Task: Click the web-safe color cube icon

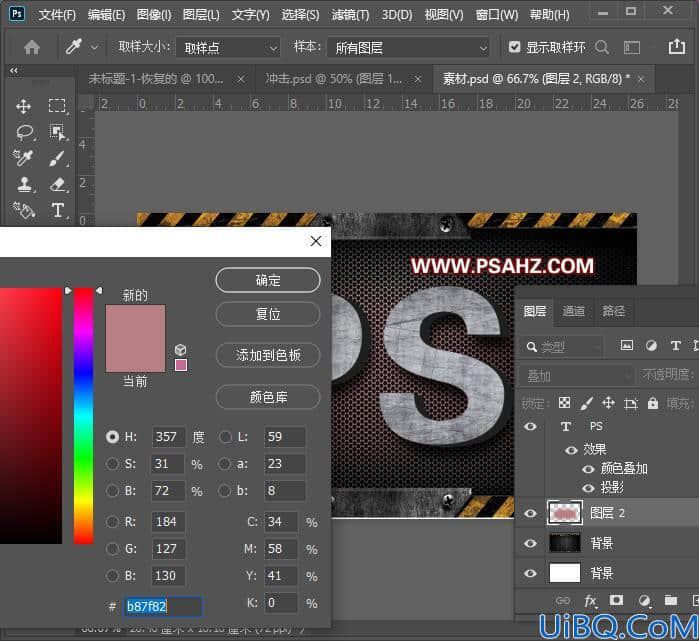Action: (x=181, y=349)
